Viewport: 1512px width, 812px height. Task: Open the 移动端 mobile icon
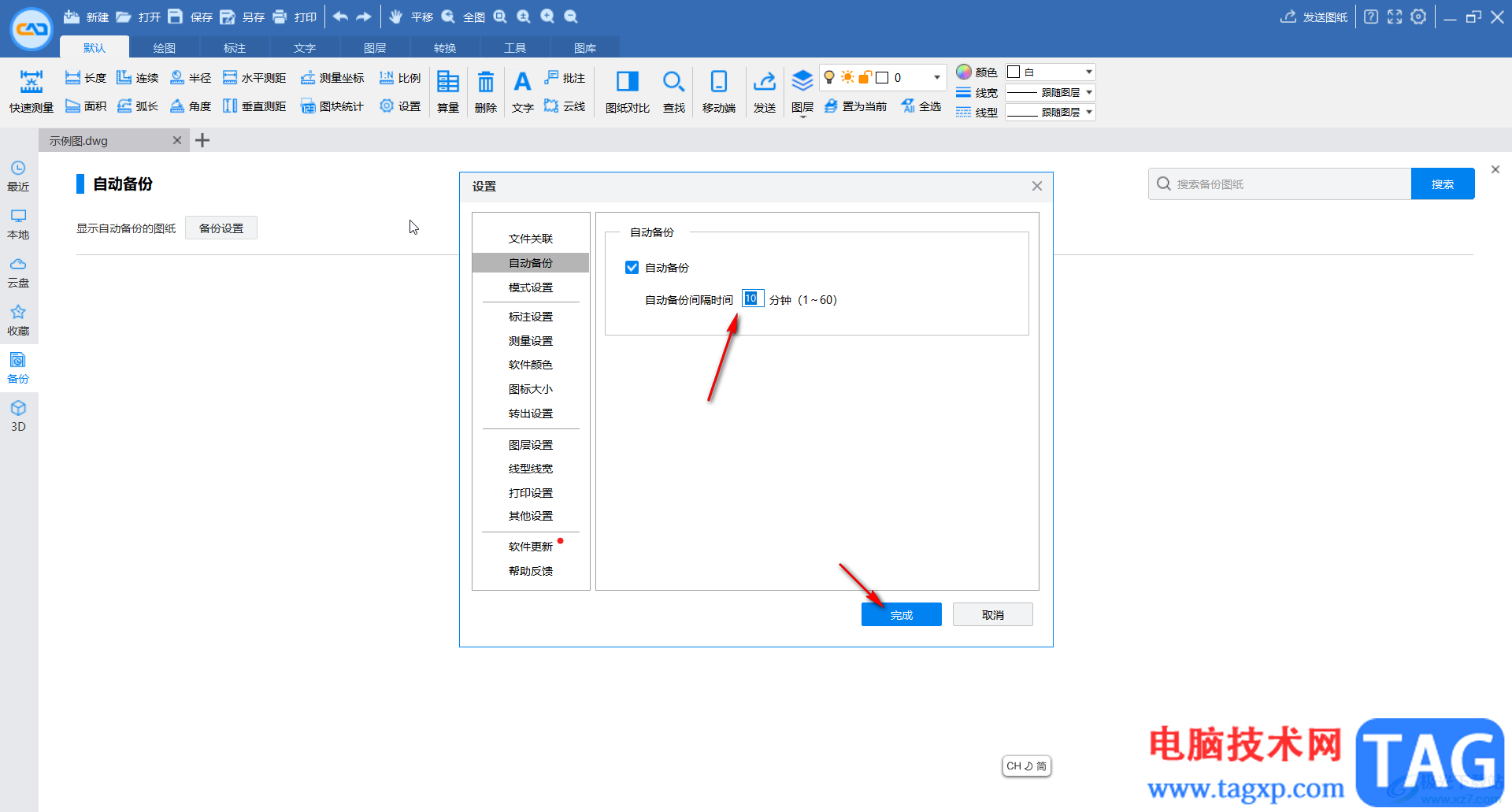pos(719,91)
